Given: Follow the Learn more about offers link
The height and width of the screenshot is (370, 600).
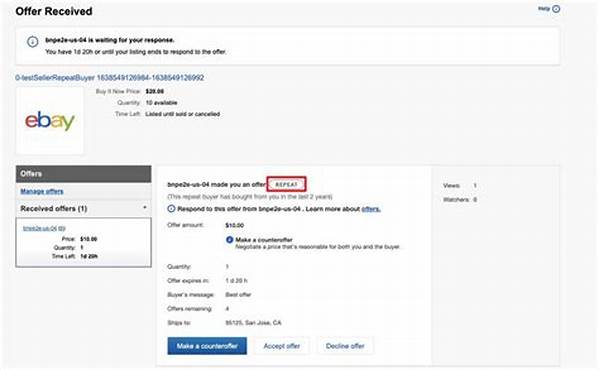Looking at the screenshot, I should pyautogui.click(x=371, y=209).
